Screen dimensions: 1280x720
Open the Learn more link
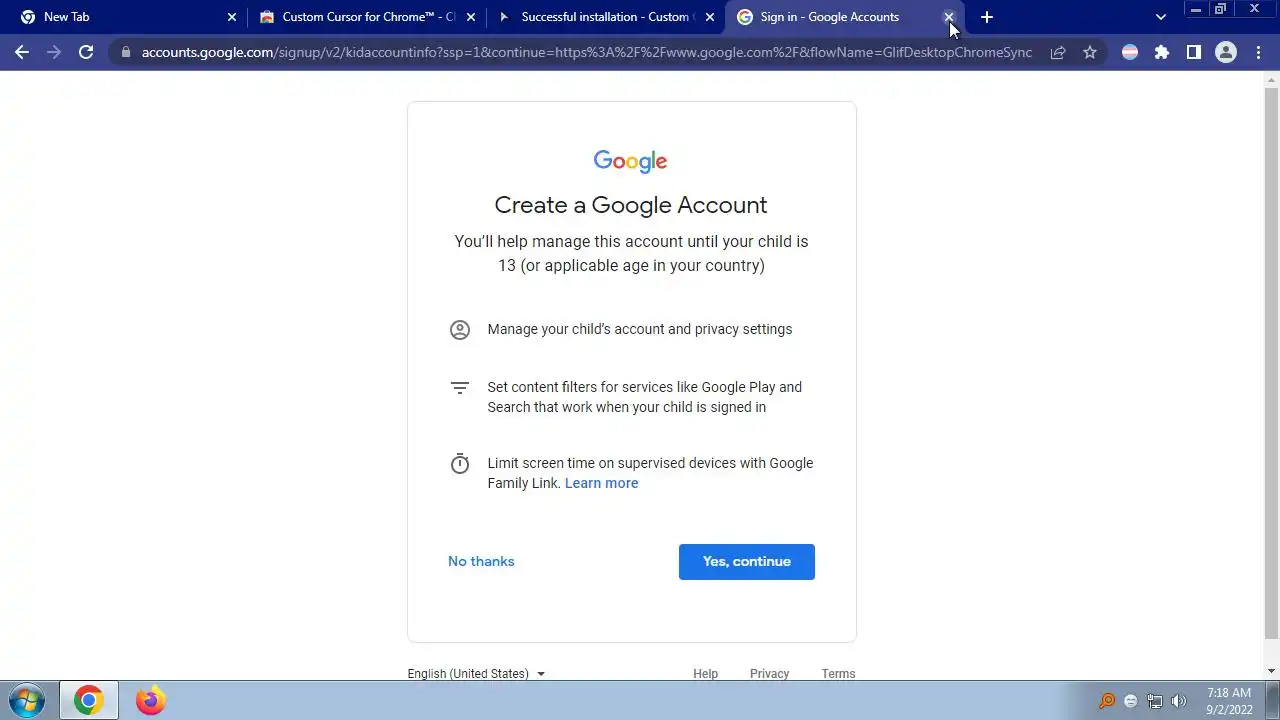coord(601,483)
